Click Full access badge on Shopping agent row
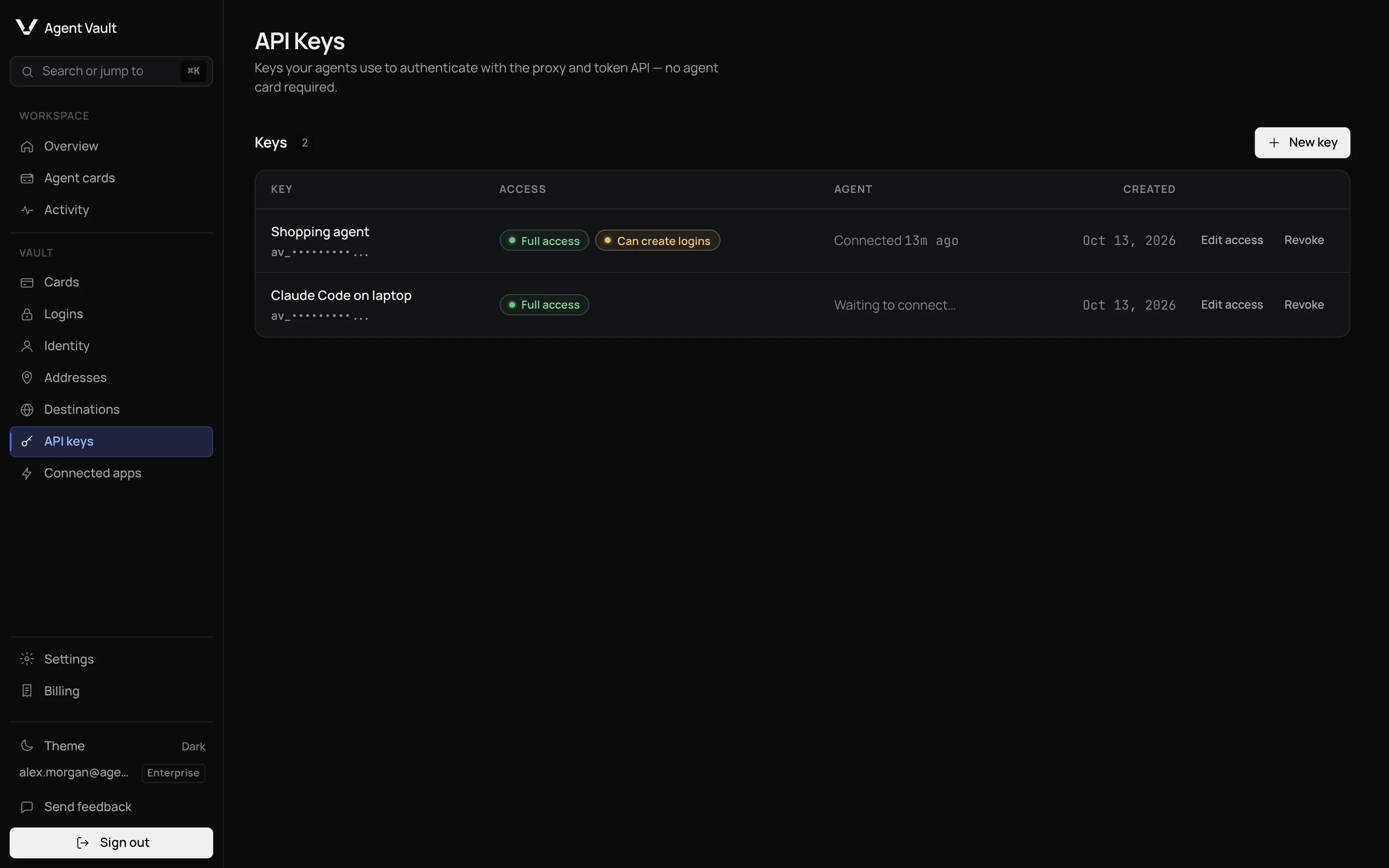Viewport: 1389px width, 868px height. click(x=544, y=241)
